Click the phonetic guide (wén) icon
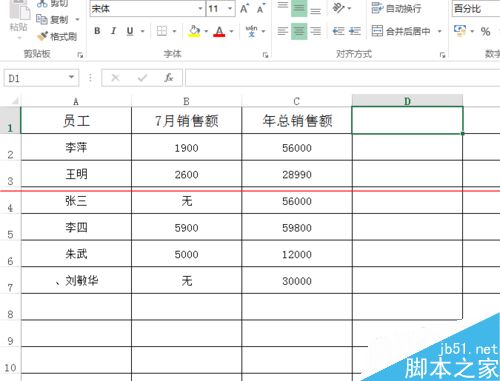The height and width of the screenshot is (381, 500). (251, 31)
